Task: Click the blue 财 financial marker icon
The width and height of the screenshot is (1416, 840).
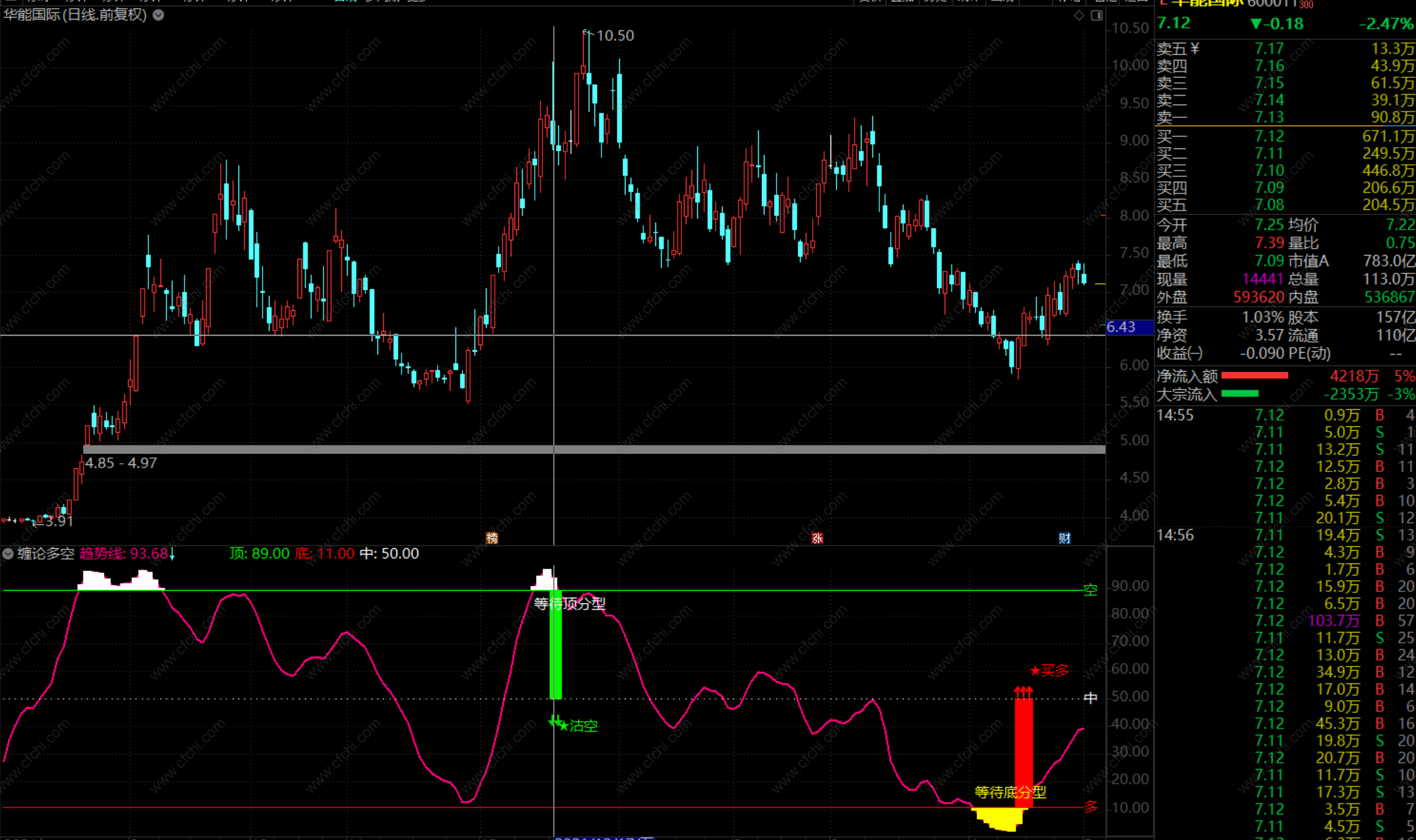Action: pos(1065,538)
